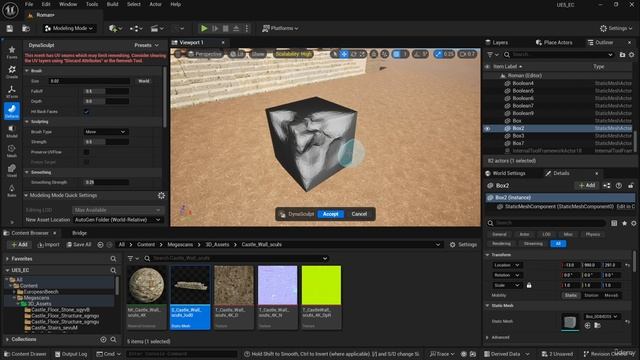Accept the DynaSculpt changes

tap(331, 214)
